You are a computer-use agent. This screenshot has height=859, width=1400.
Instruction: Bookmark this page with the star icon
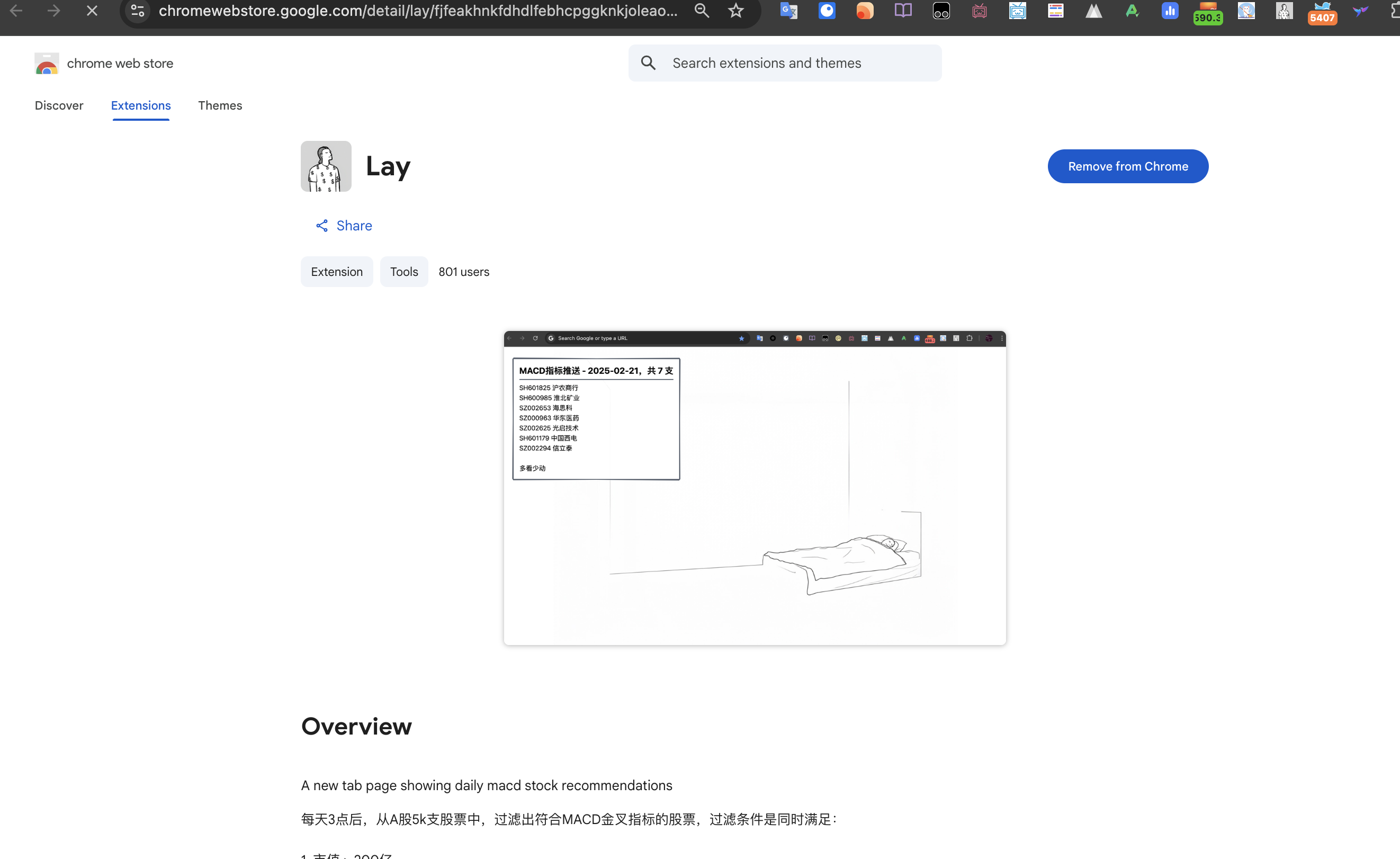click(x=736, y=11)
